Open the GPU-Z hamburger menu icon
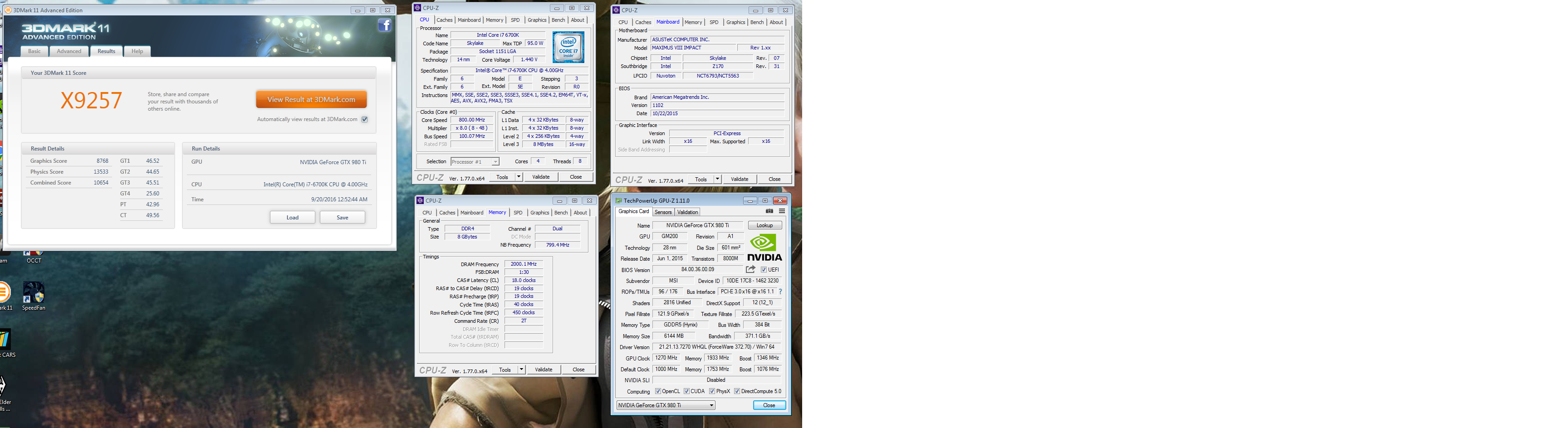Viewport: 1568px width, 428px height. click(x=782, y=212)
